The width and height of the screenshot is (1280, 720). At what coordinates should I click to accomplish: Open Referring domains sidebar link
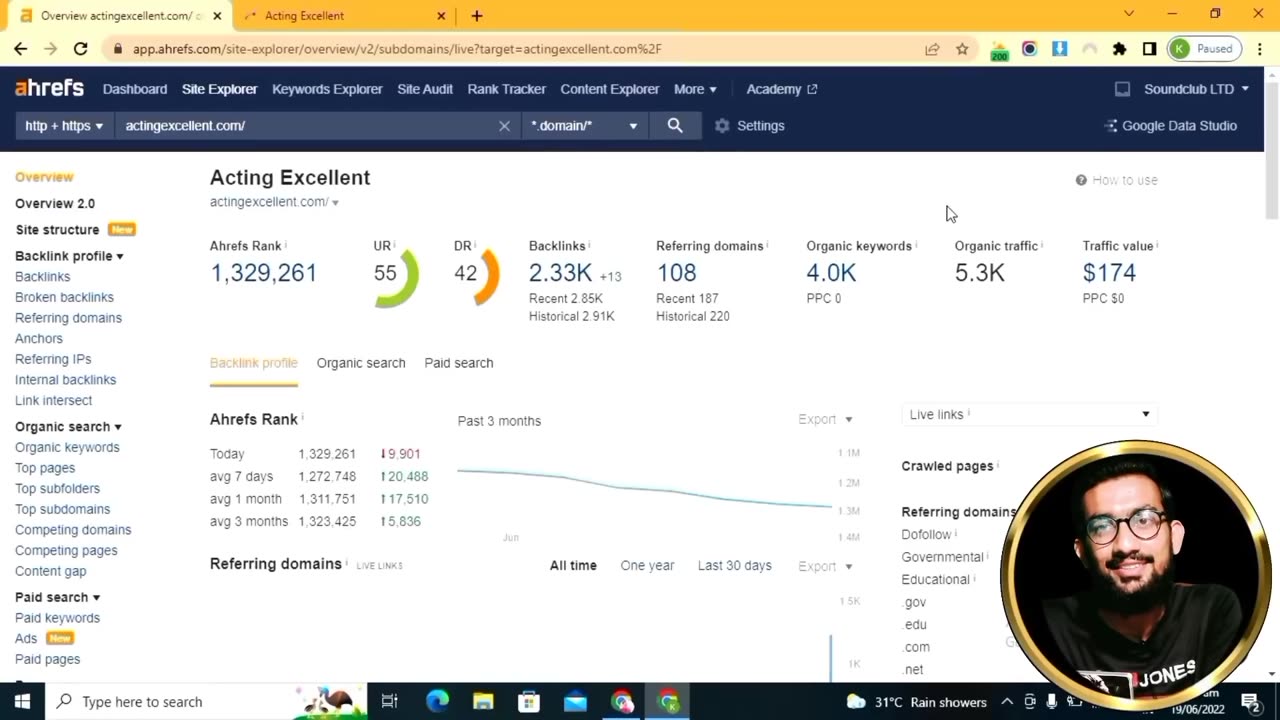[68, 318]
